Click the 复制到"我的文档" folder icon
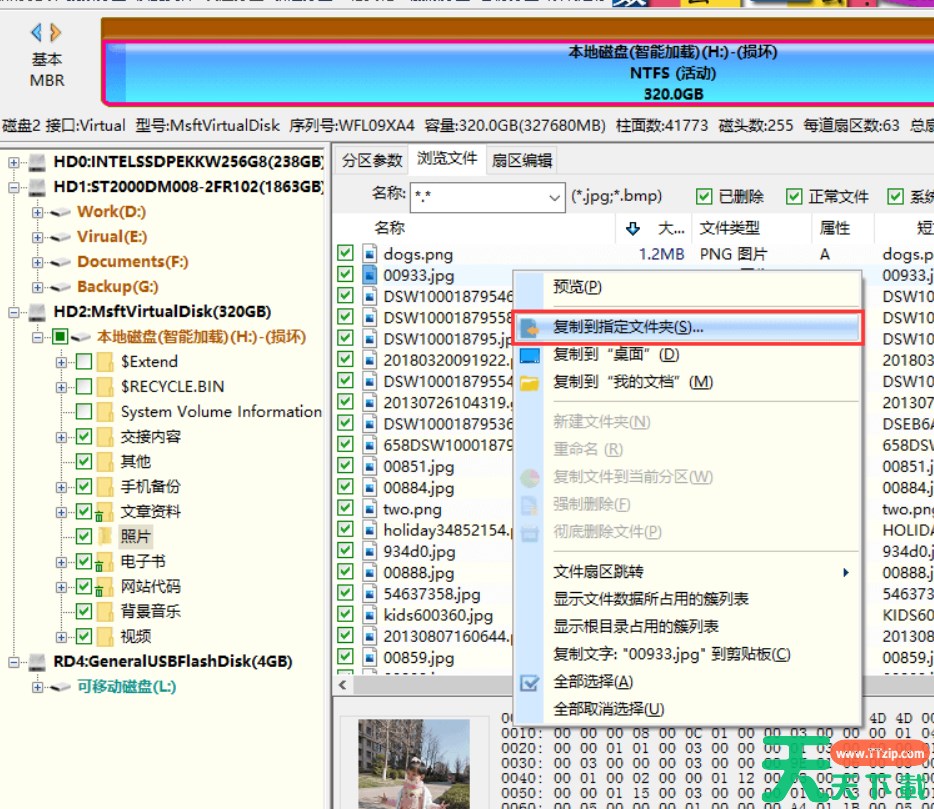 point(530,382)
